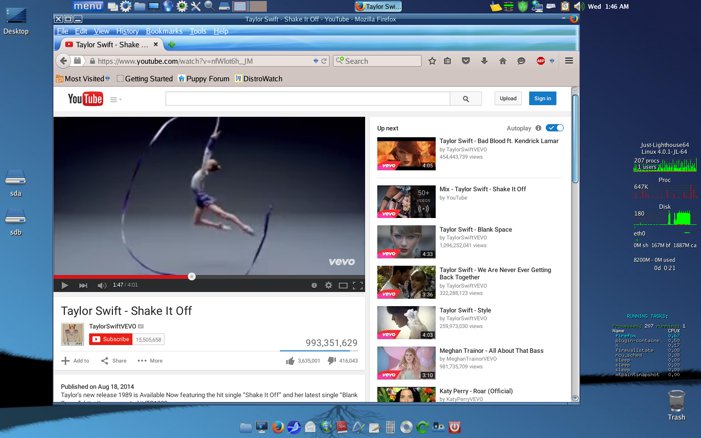Click the Add to button

click(x=75, y=361)
